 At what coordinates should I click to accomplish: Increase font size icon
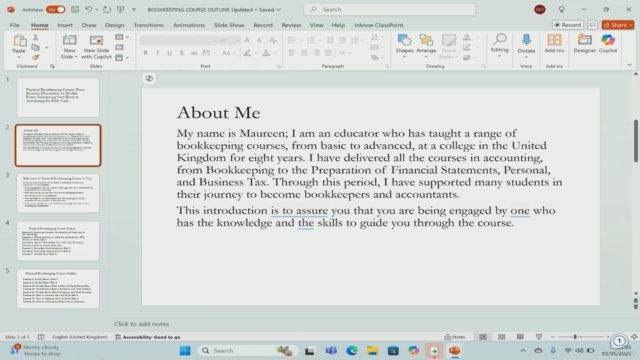[x=247, y=40]
